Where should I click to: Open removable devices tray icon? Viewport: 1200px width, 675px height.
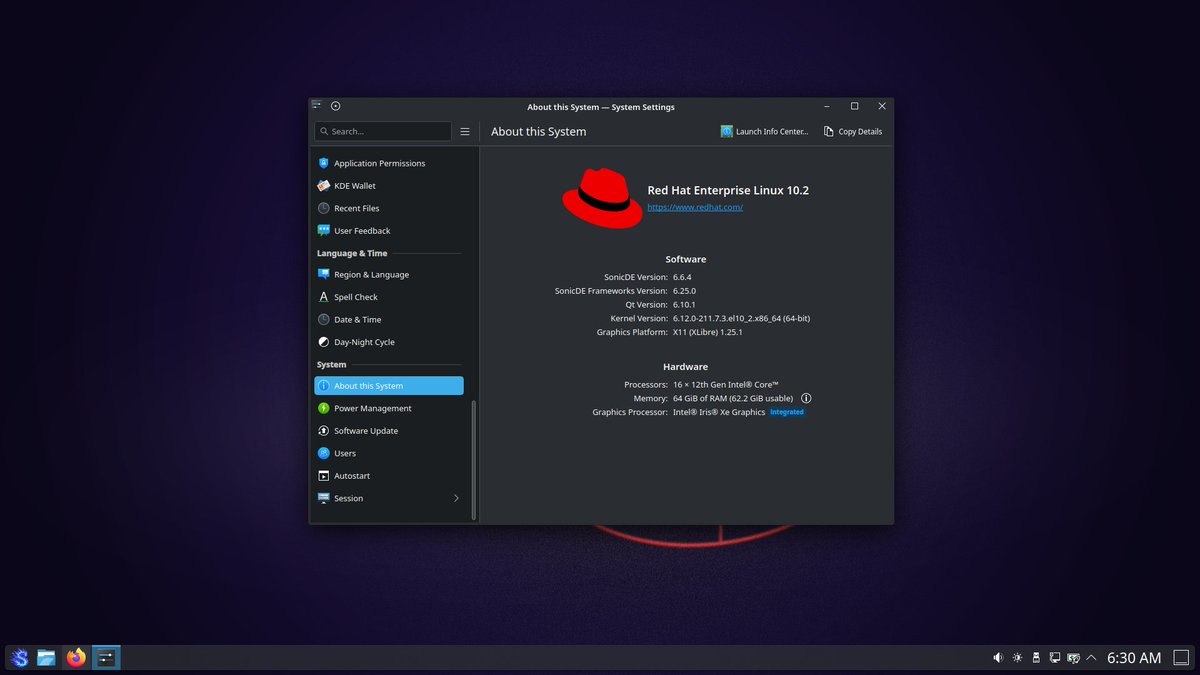[x=1036, y=658]
